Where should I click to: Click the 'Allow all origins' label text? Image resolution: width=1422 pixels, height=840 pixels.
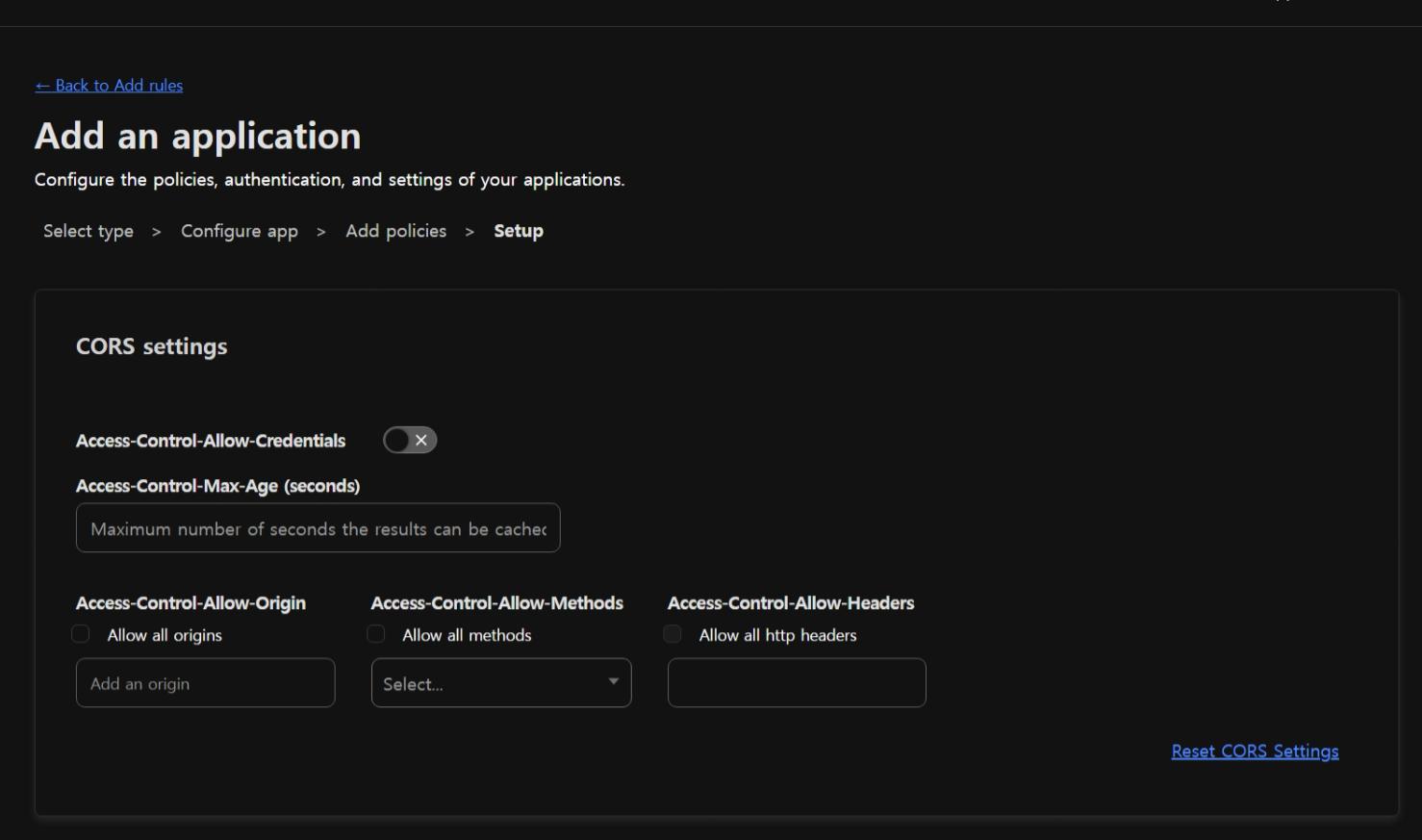(165, 635)
